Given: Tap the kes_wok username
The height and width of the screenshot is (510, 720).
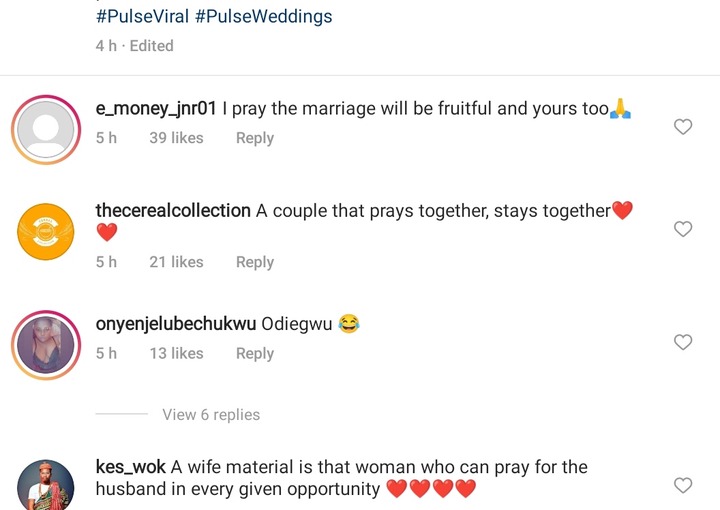Looking at the screenshot, I should pyautogui.click(x=130, y=467).
